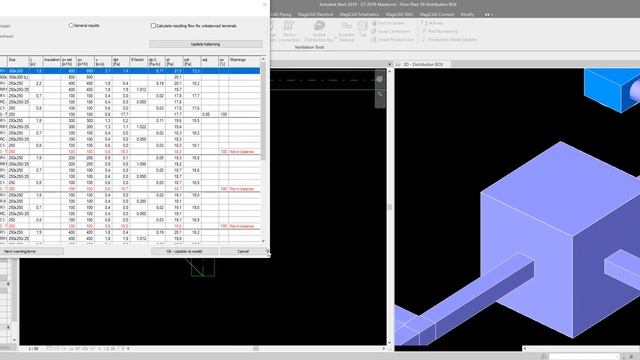
Task: Open the view tab list dropdown arrow
Action: point(390,64)
